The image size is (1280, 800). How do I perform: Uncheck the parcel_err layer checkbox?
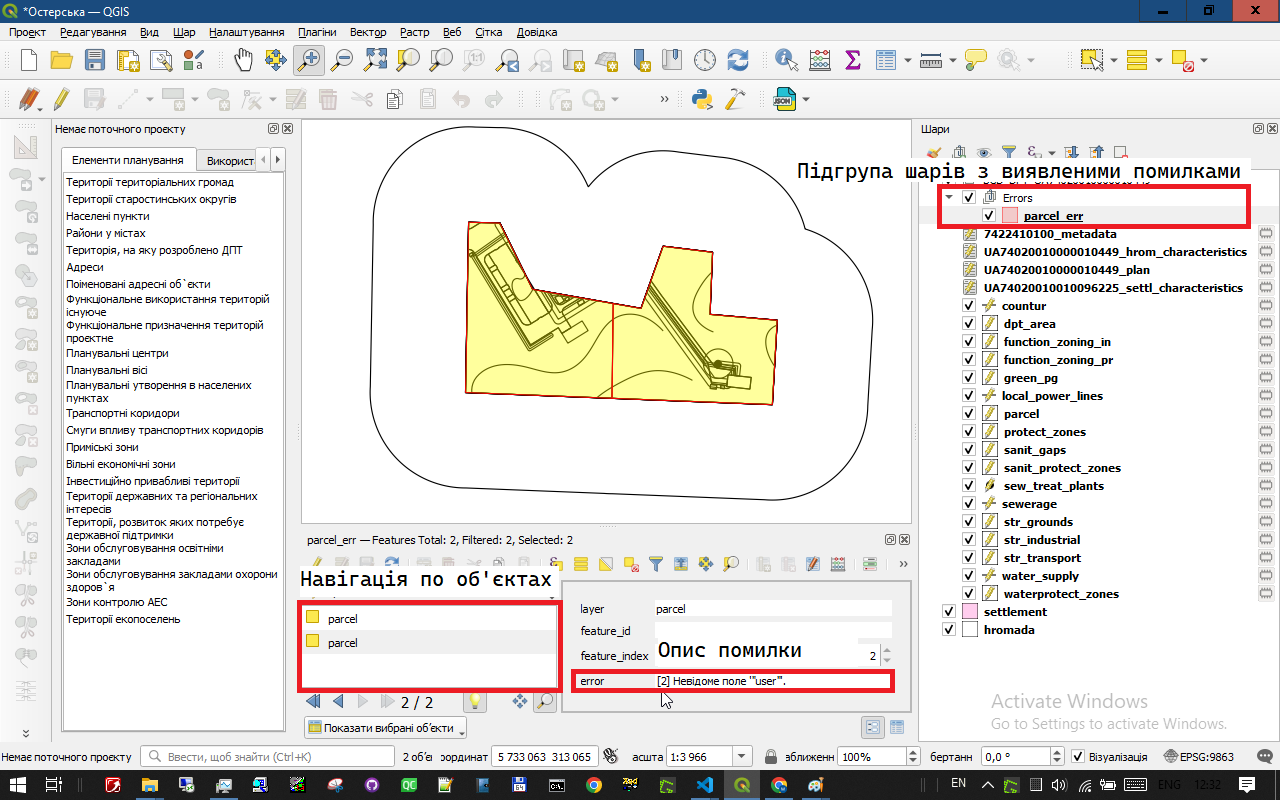[988, 216]
